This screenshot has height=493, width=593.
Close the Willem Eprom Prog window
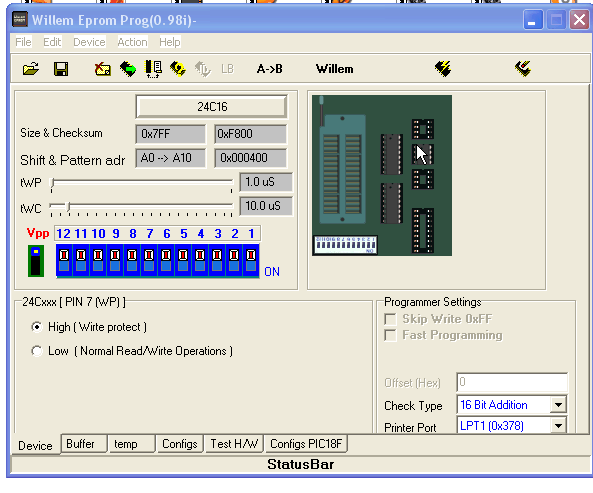pos(579,19)
